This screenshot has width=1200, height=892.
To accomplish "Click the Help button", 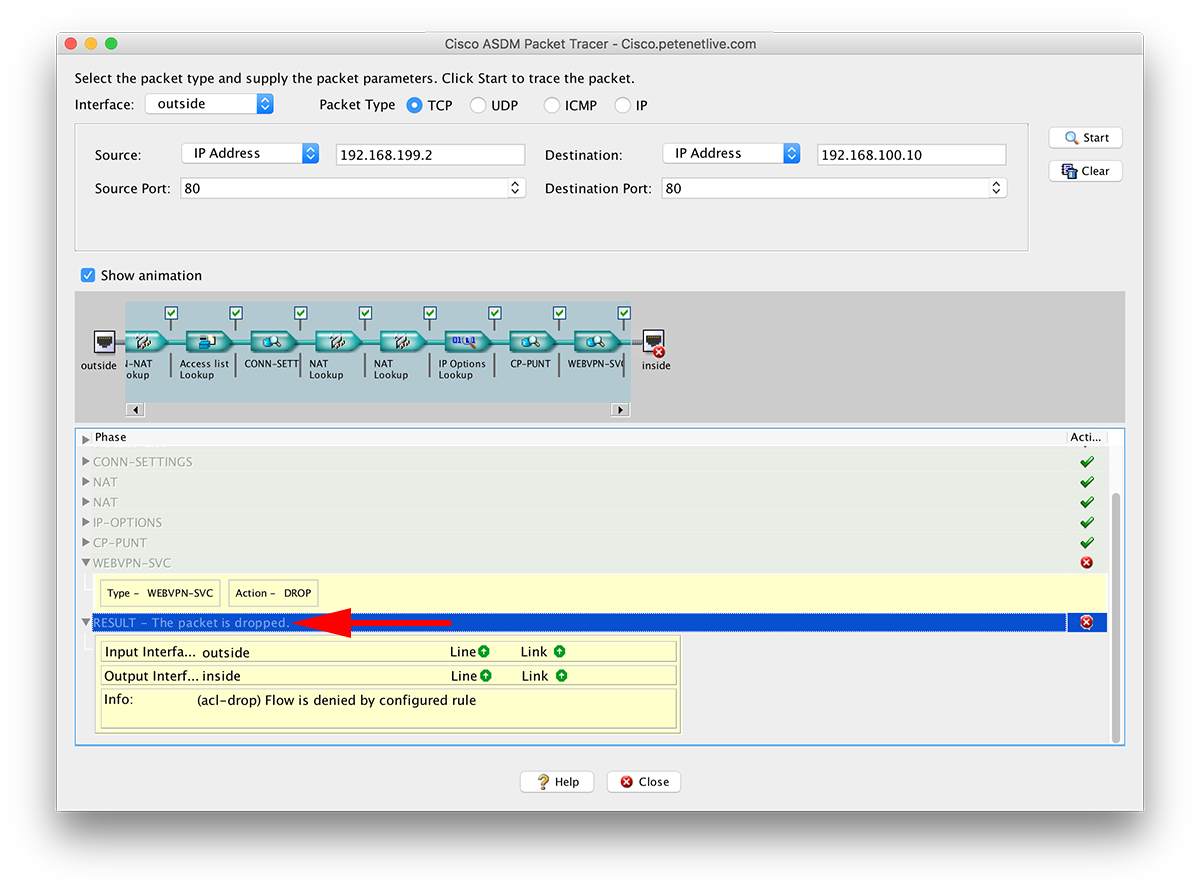I will coord(557,782).
